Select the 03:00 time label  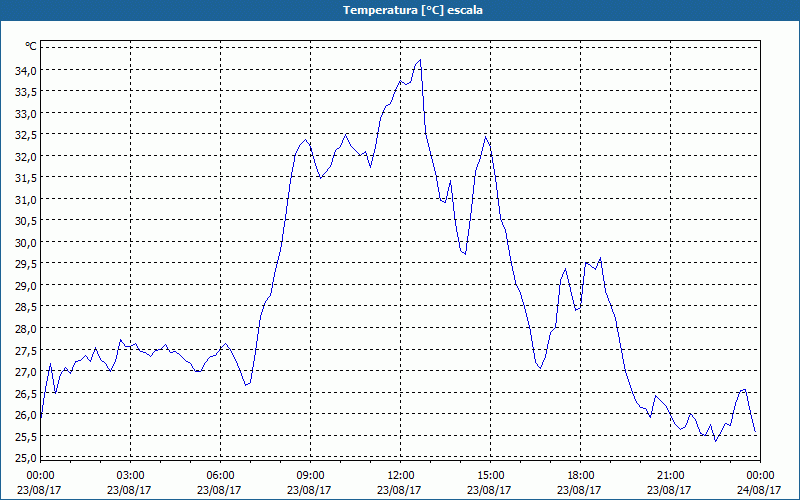(131, 476)
